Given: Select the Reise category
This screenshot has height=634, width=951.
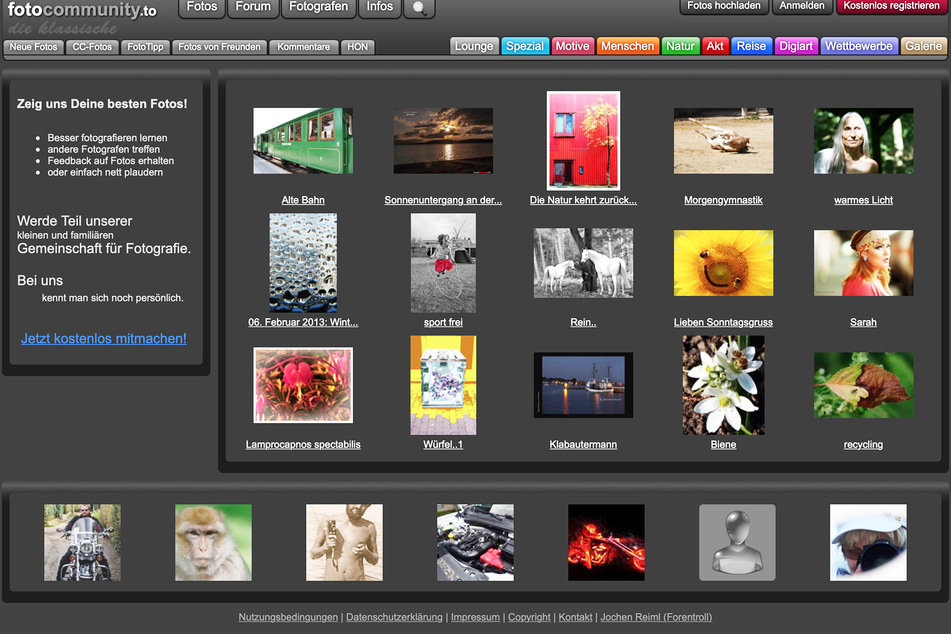Looking at the screenshot, I should tap(751, 46).
